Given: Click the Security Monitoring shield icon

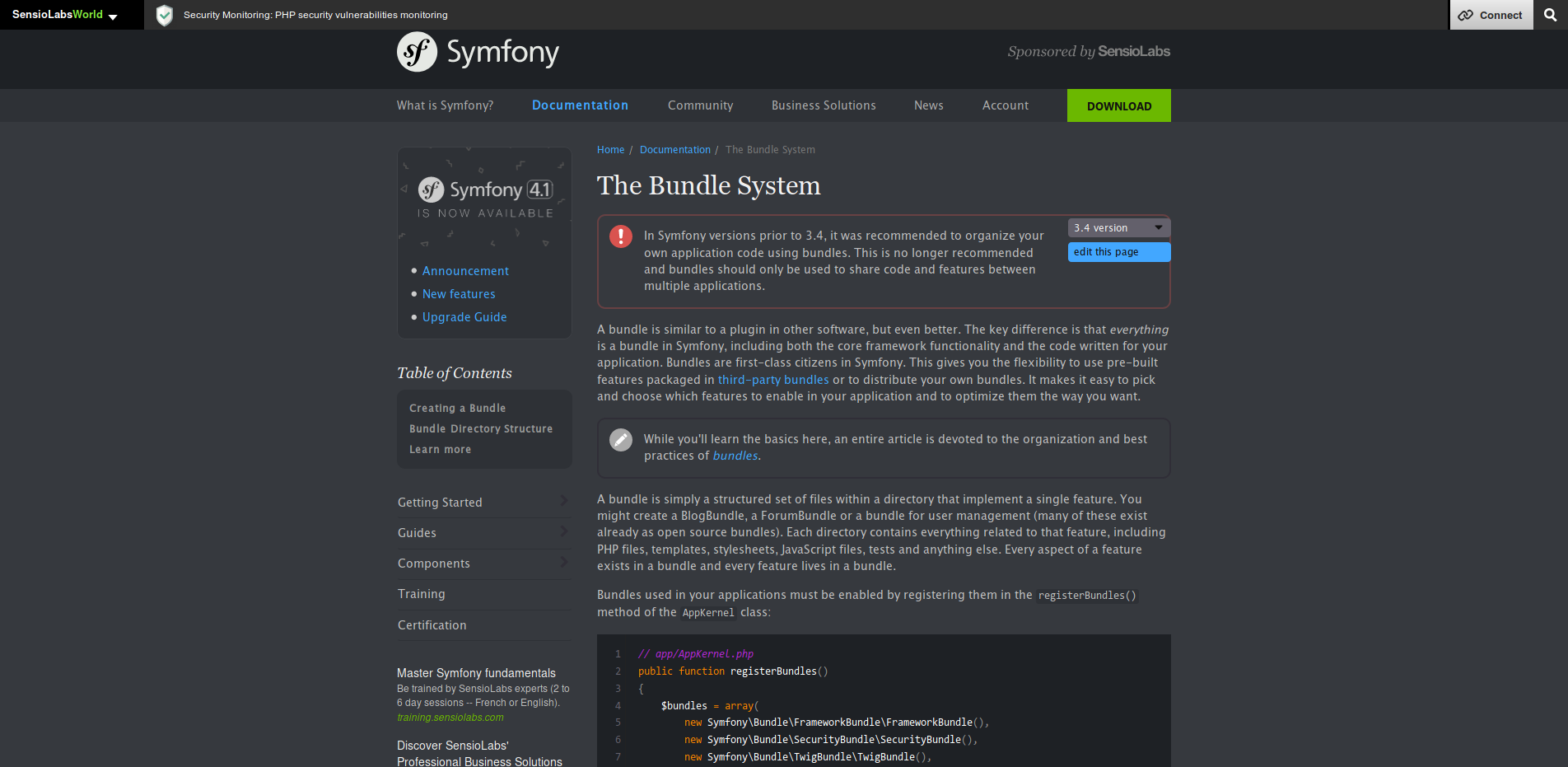Looking at the screenshot, I should point(164,14).
